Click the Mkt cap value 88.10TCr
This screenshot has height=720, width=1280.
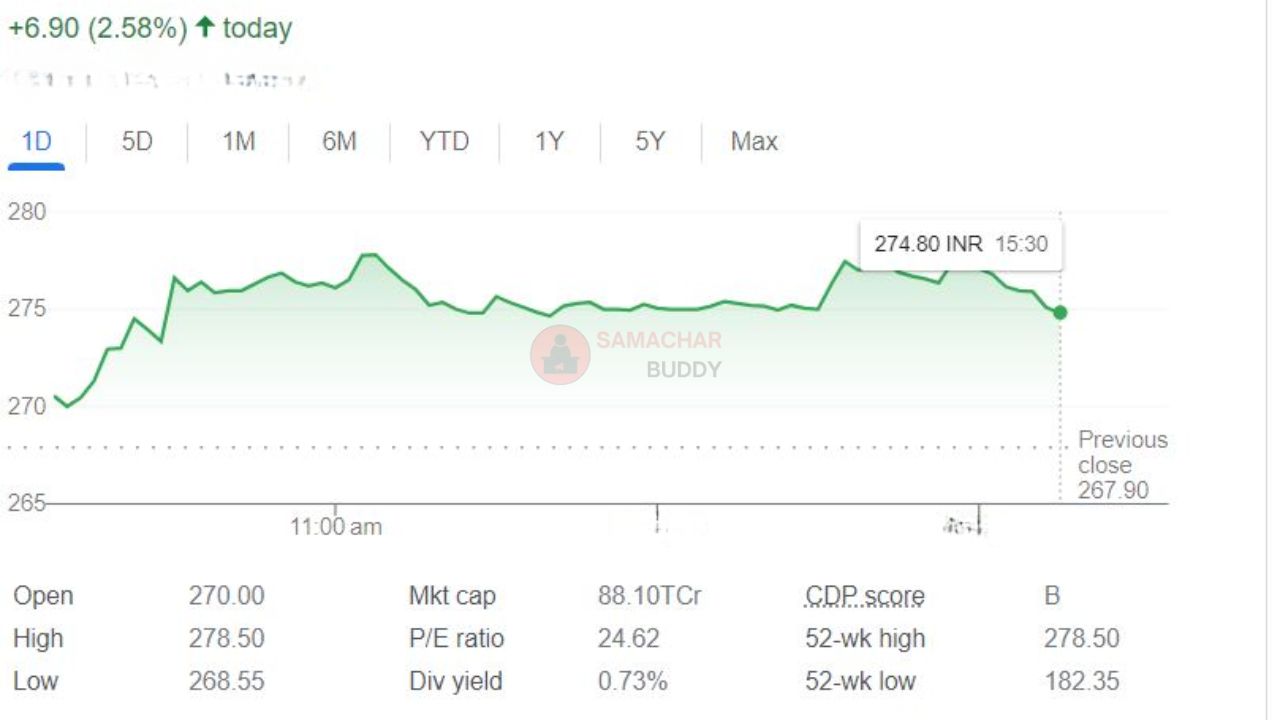click(x=649, y=596)
